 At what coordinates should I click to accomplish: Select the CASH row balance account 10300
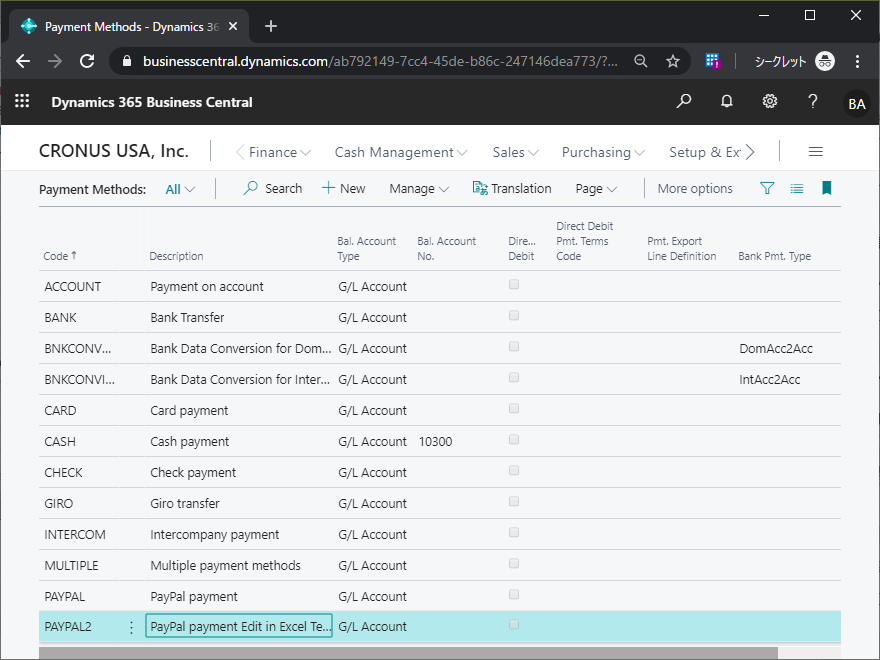(x=436, y=442)
